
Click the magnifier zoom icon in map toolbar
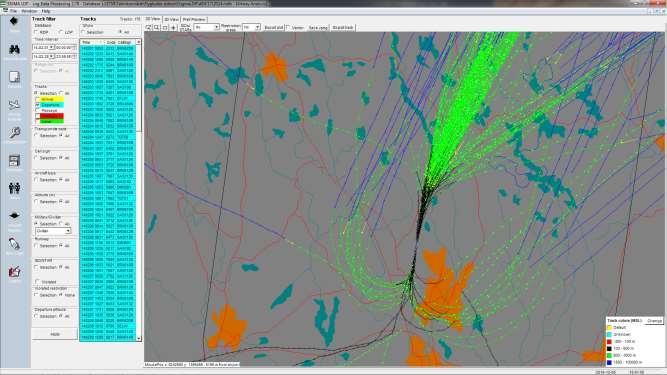[157, 28]
